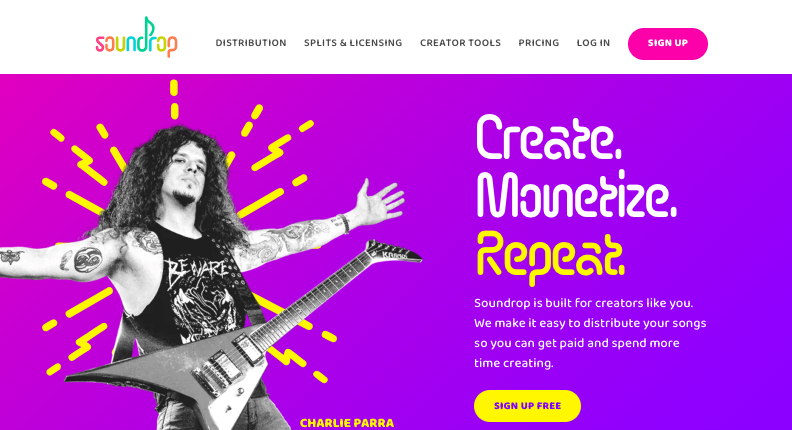Select the Log In link
This screenshot has width=792, height=430.
pos(593,43)
